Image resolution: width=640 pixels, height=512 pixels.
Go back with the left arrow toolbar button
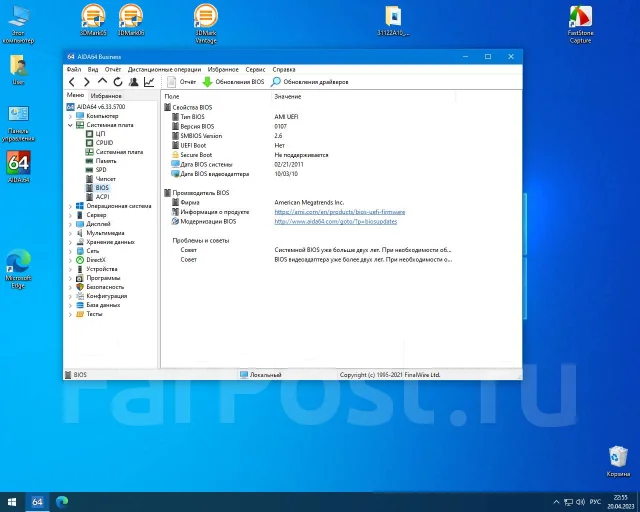(x=72, y=82)
